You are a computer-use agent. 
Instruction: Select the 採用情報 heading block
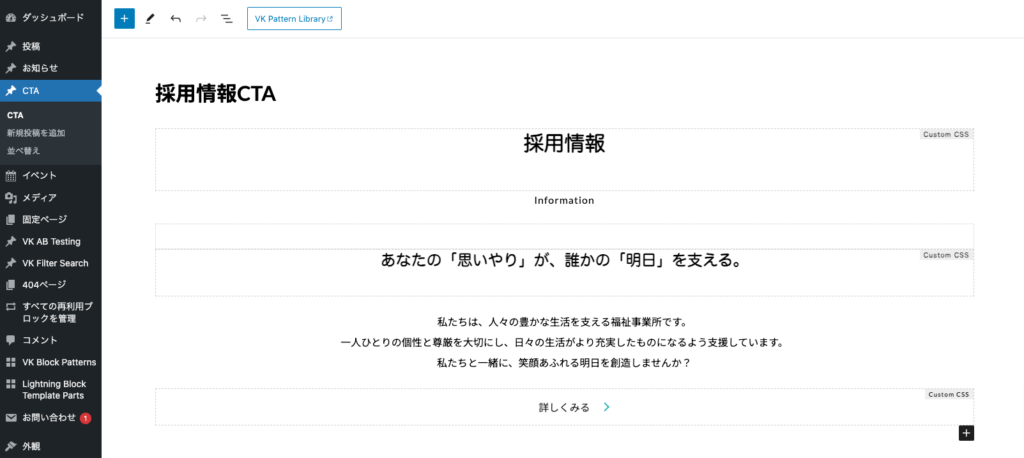tap(564, 144)
